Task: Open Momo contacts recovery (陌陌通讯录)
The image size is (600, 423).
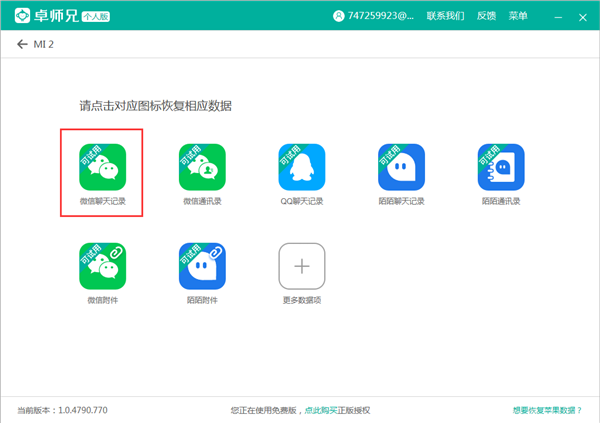Action: (501, 167)
